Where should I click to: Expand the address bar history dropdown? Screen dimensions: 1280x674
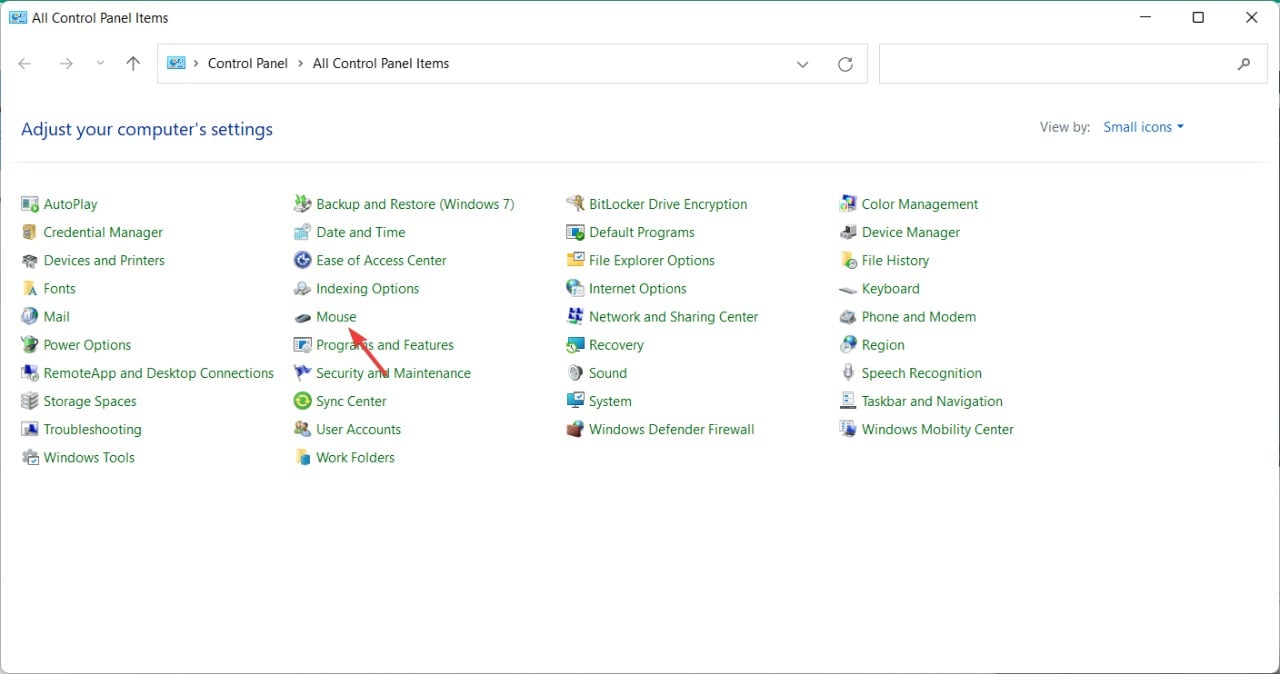coord(802,64)
